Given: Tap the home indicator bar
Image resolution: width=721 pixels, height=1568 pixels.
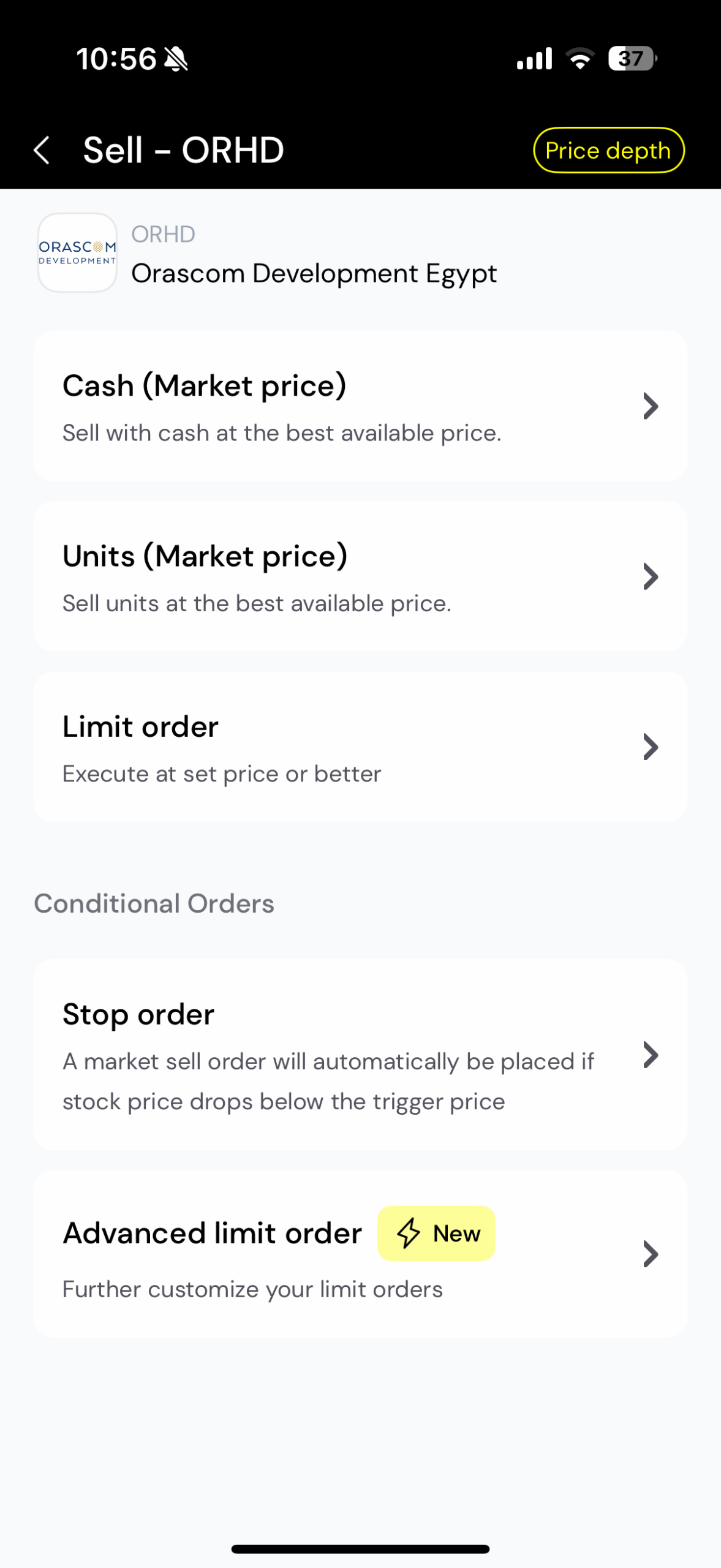Looking at the screenshot, I should 360,1549.
